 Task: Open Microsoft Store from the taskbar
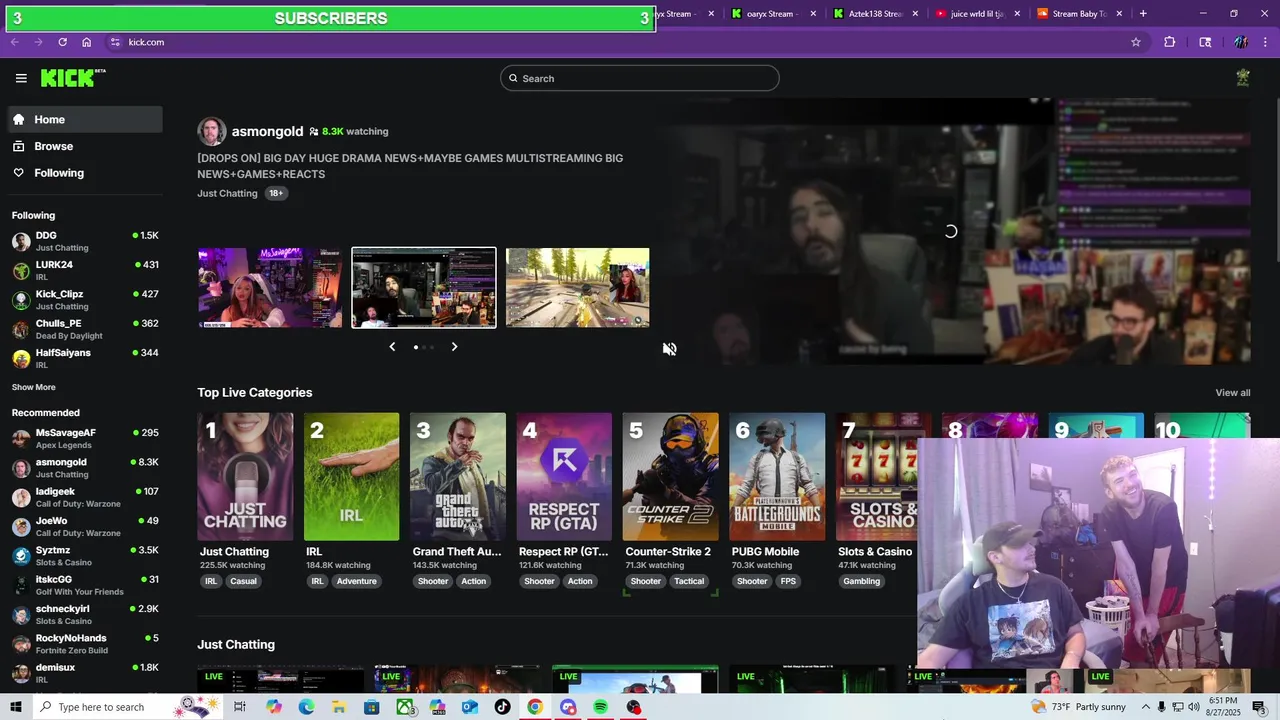(372, 707)
